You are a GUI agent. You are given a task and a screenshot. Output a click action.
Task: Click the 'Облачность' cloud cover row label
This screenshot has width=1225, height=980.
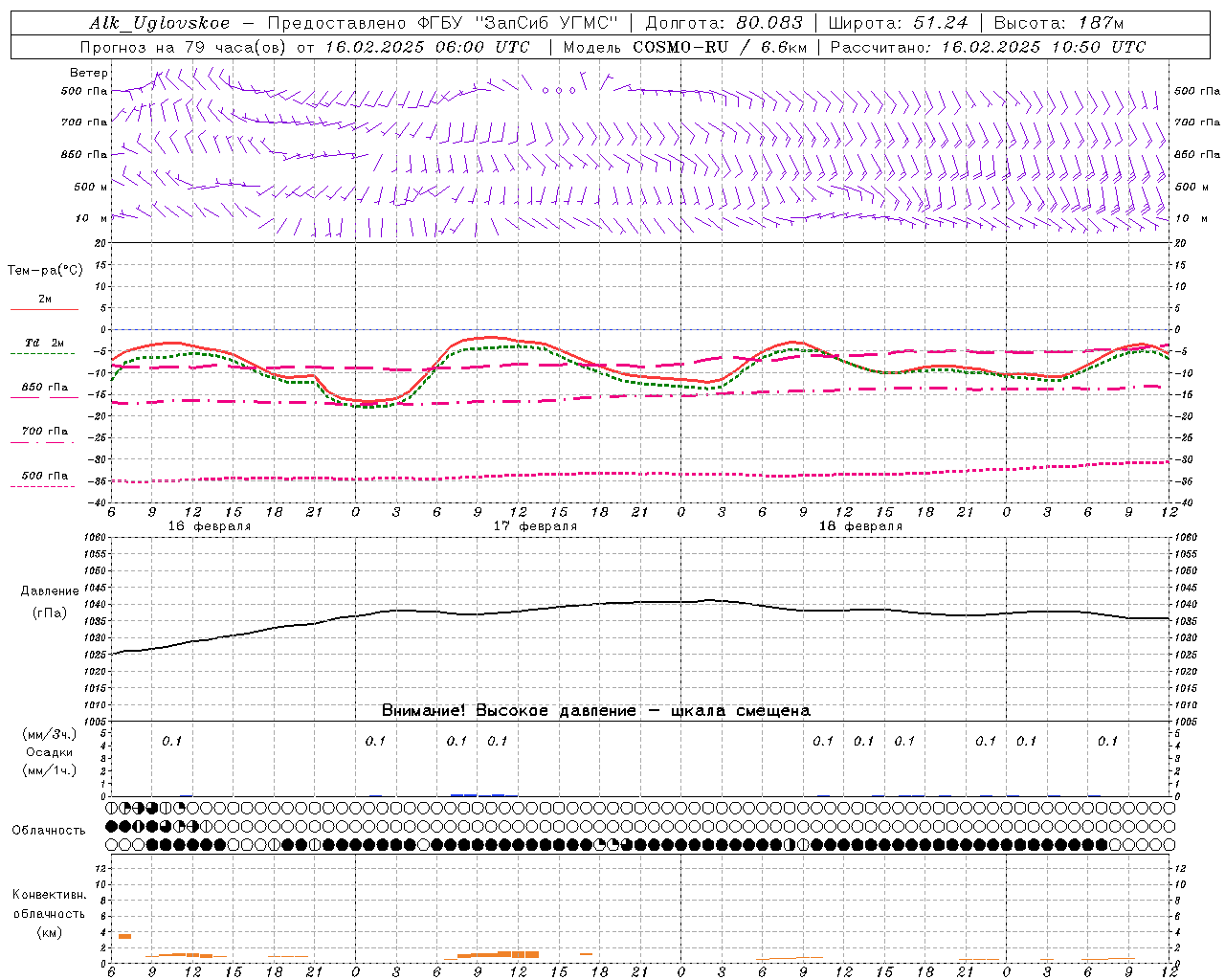point(49,831)
